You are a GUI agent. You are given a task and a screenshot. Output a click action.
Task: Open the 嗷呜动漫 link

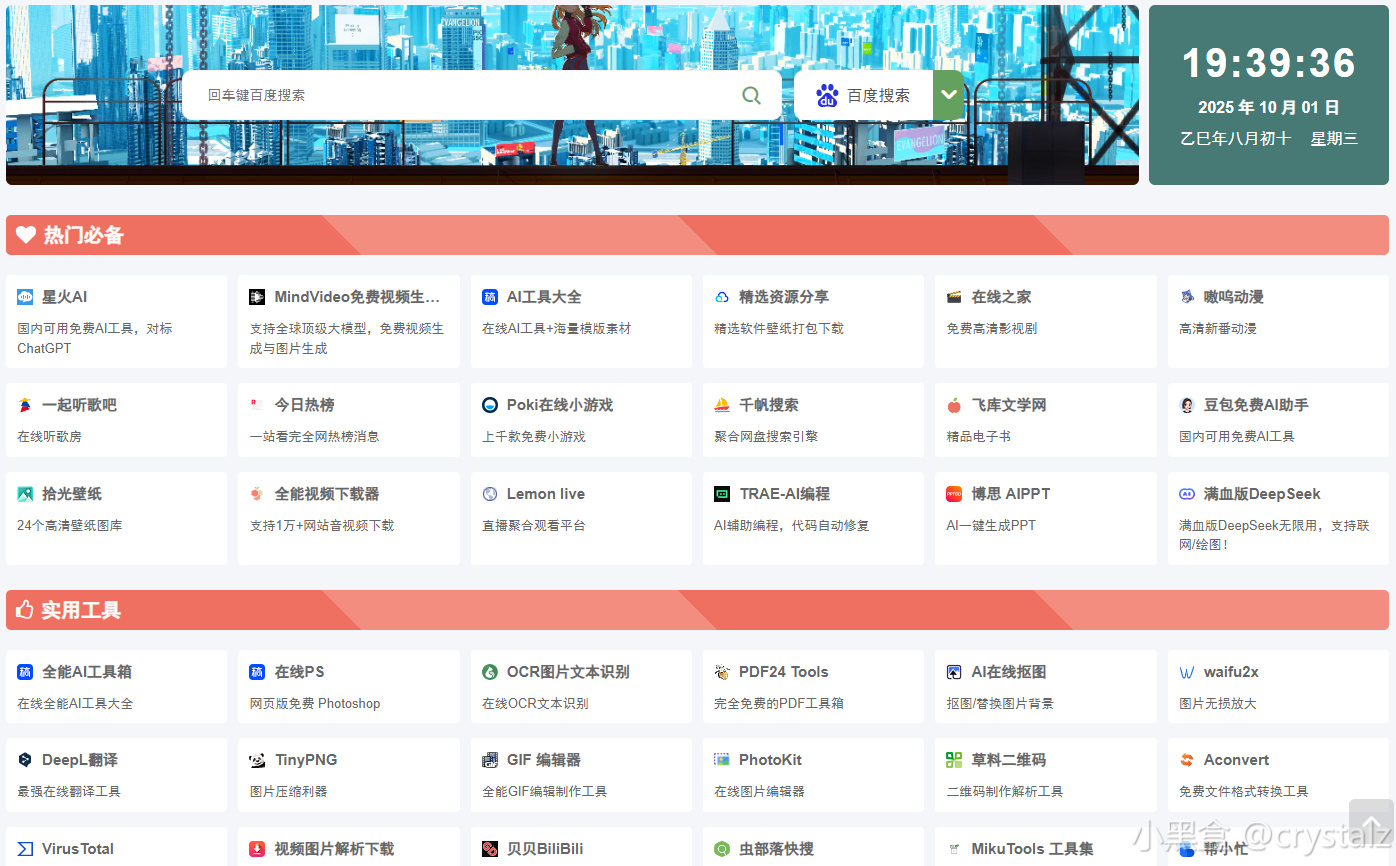point(1234,297)
